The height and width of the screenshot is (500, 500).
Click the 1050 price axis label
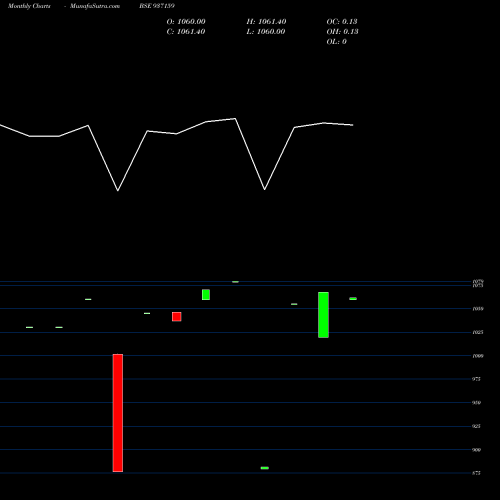tap(478, 309)
